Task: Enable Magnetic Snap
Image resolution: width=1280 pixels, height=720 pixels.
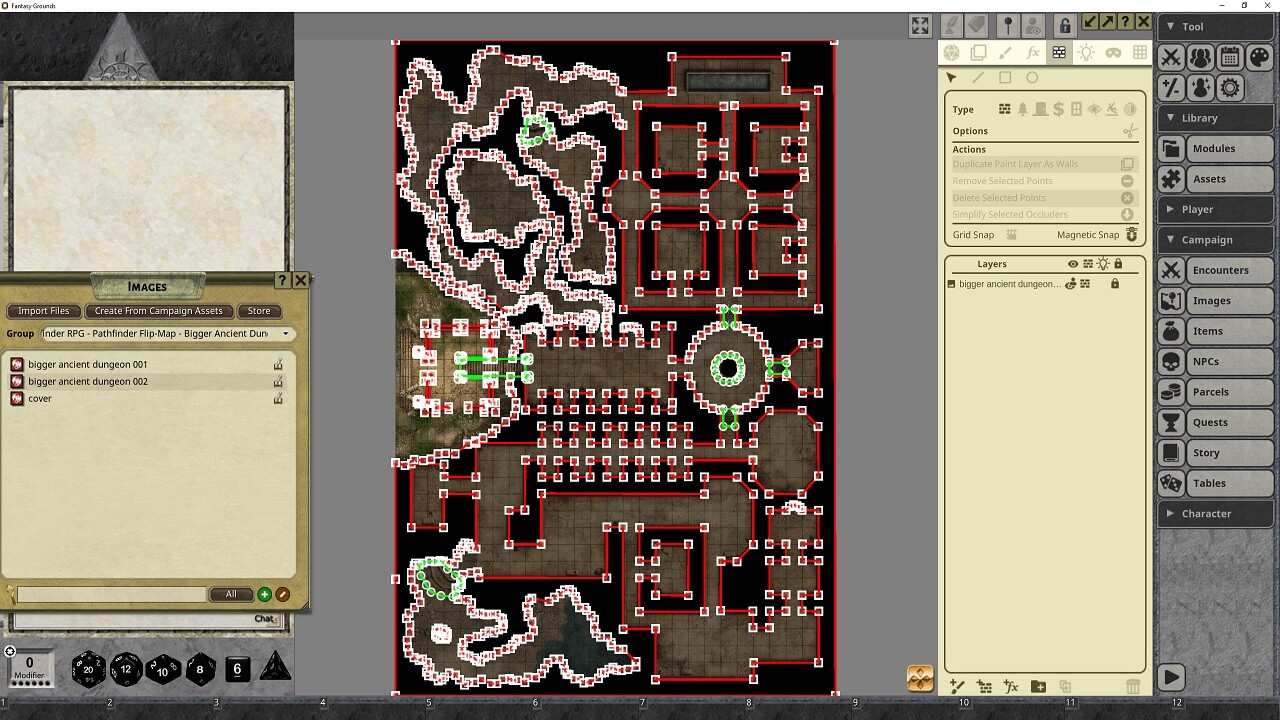Action: point(1130,234)
